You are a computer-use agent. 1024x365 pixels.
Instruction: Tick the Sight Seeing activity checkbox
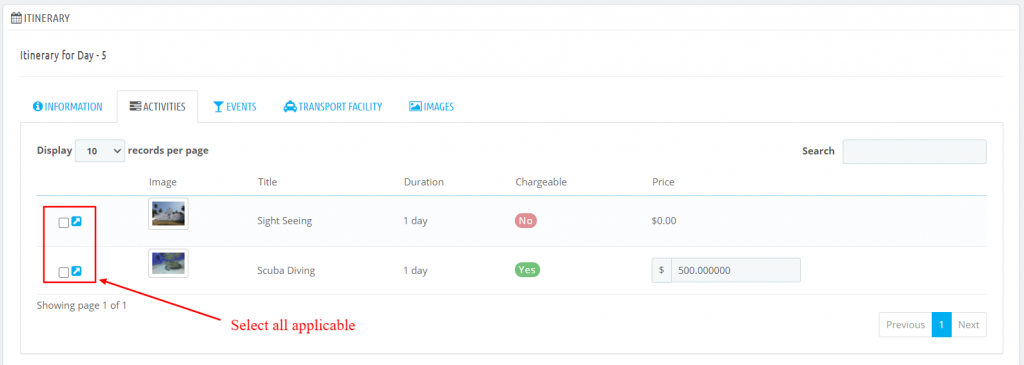(63, 223)
